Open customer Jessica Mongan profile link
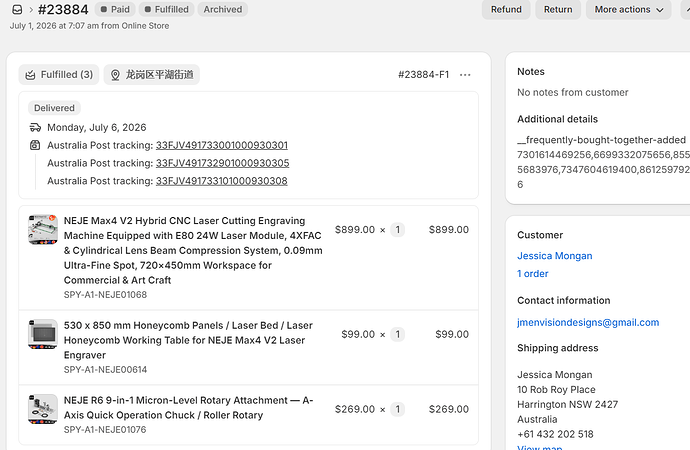Image resolution: width=690 pixels, height=450 pixels. [x=554, y=256]
